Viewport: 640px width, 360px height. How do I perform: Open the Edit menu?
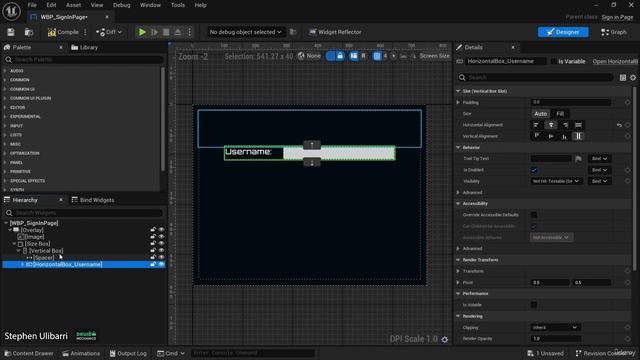tap(51, 5)
